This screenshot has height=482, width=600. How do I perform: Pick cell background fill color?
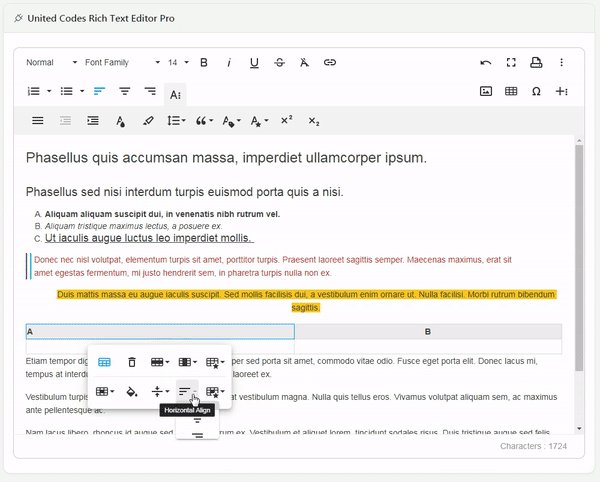pyautogui.click(x=132, y=391)
